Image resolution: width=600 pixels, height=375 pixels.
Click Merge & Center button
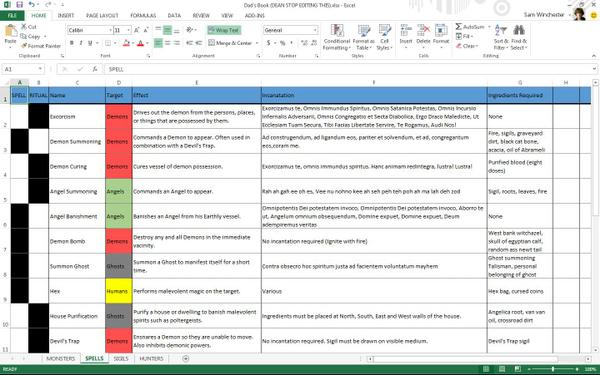[230, 43]
